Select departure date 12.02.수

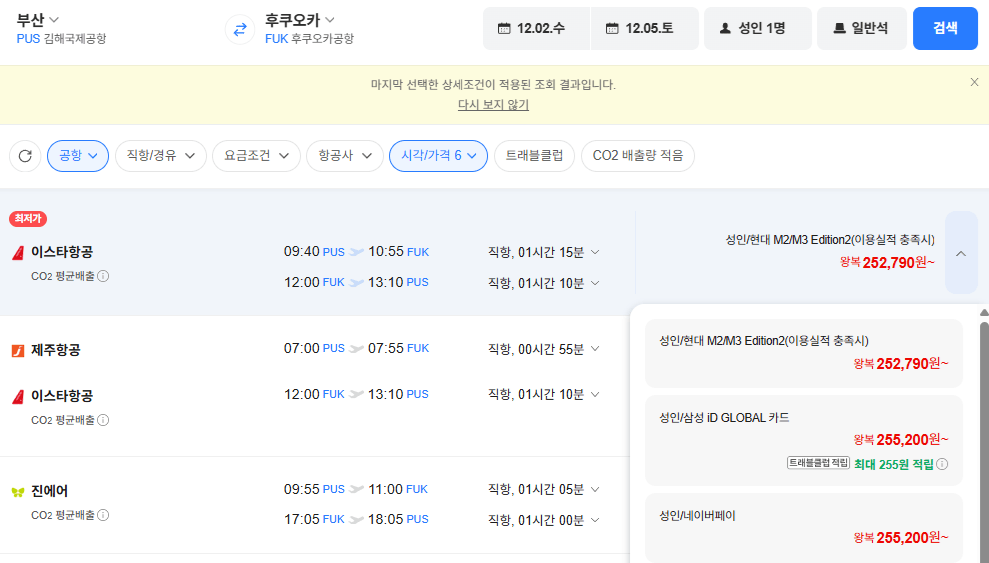pos(537,28)
